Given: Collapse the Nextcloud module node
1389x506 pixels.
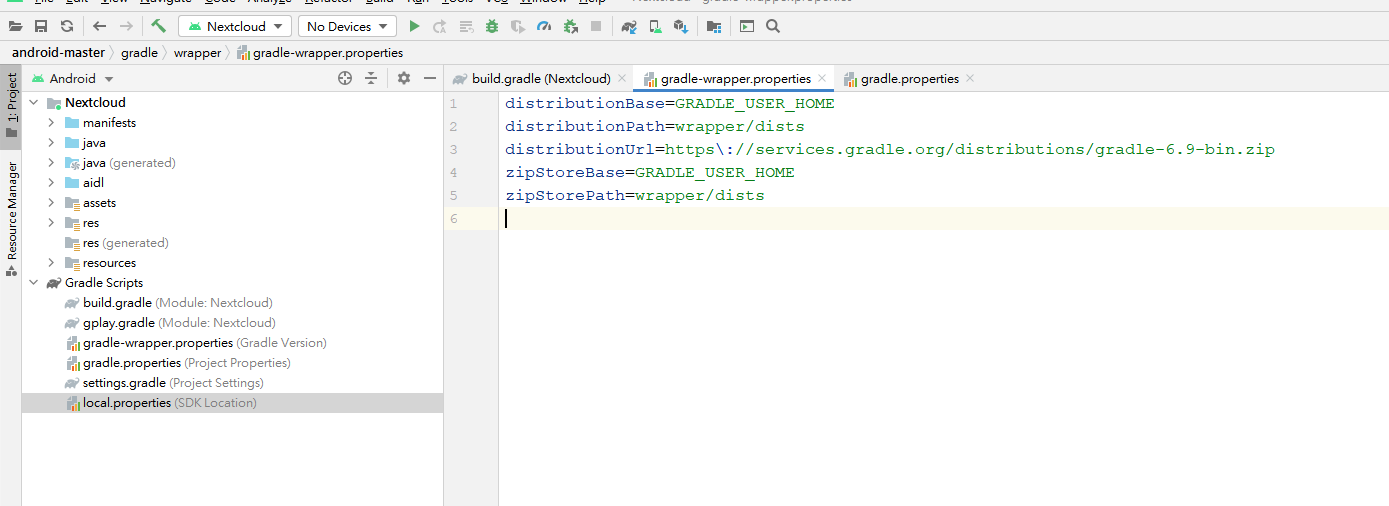Looking at the screenshot, I should coord(33,103).
